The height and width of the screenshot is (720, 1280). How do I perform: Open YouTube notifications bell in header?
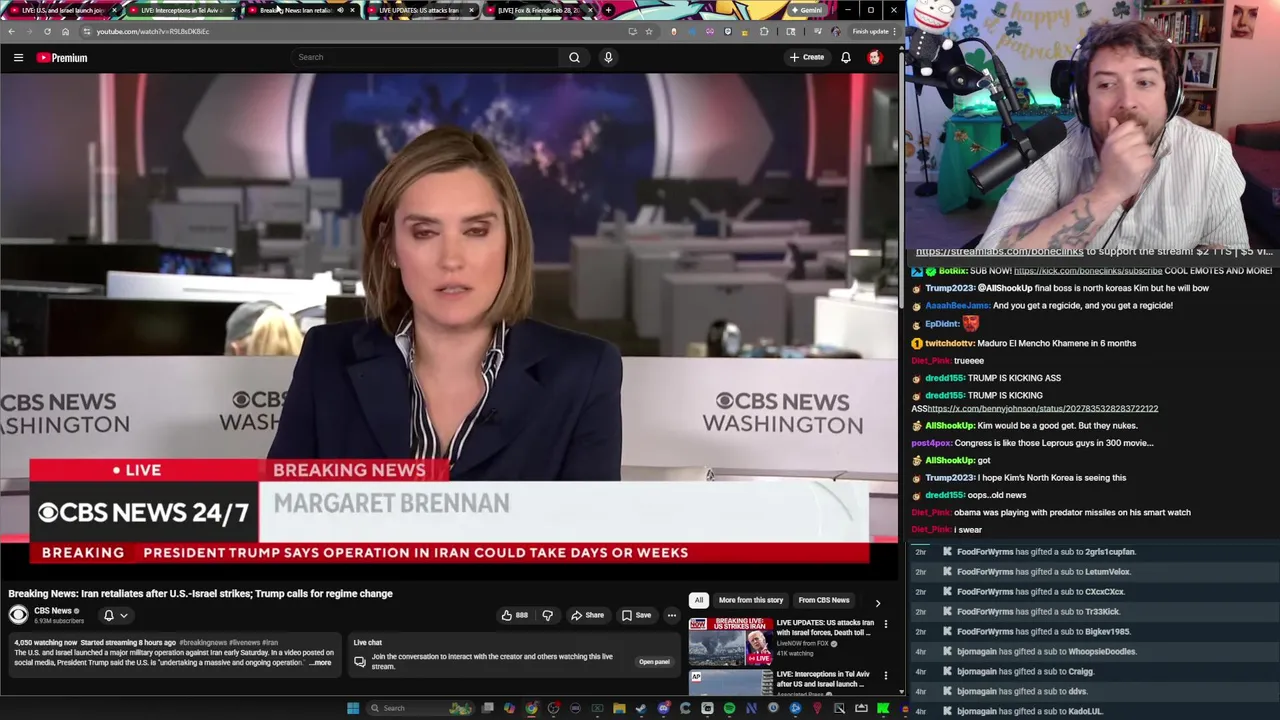[x=846, y=57]
